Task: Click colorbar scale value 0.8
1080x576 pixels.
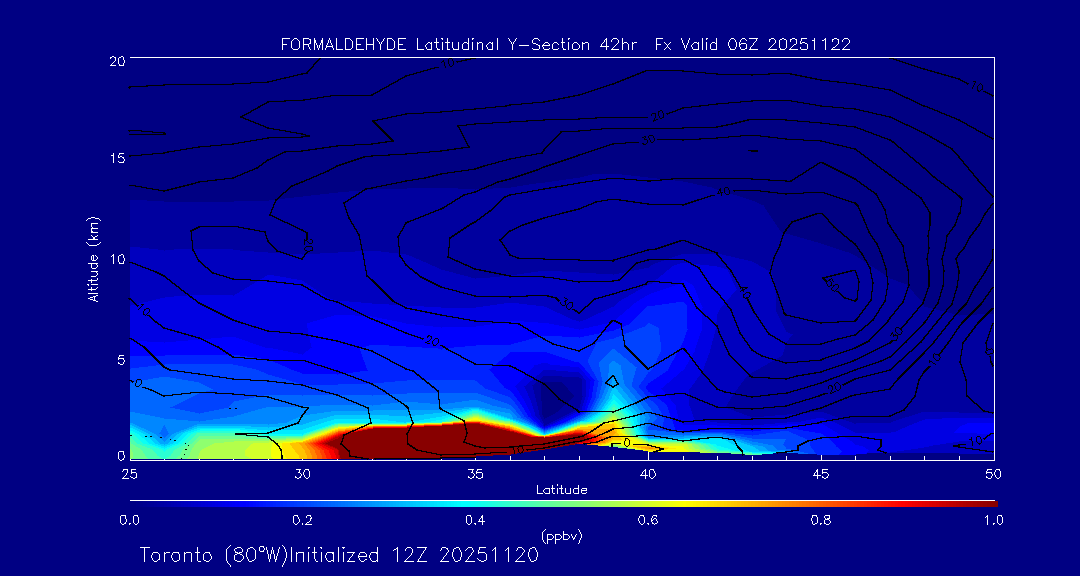Action: click(x=821, y=520)
